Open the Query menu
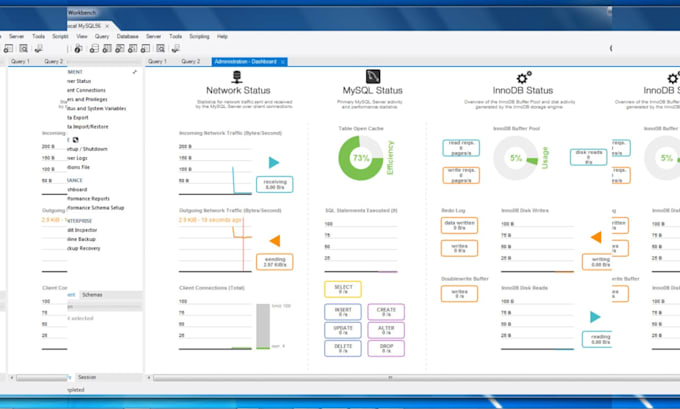The width and height of the screenshot is (680, 409). (102, 36)
